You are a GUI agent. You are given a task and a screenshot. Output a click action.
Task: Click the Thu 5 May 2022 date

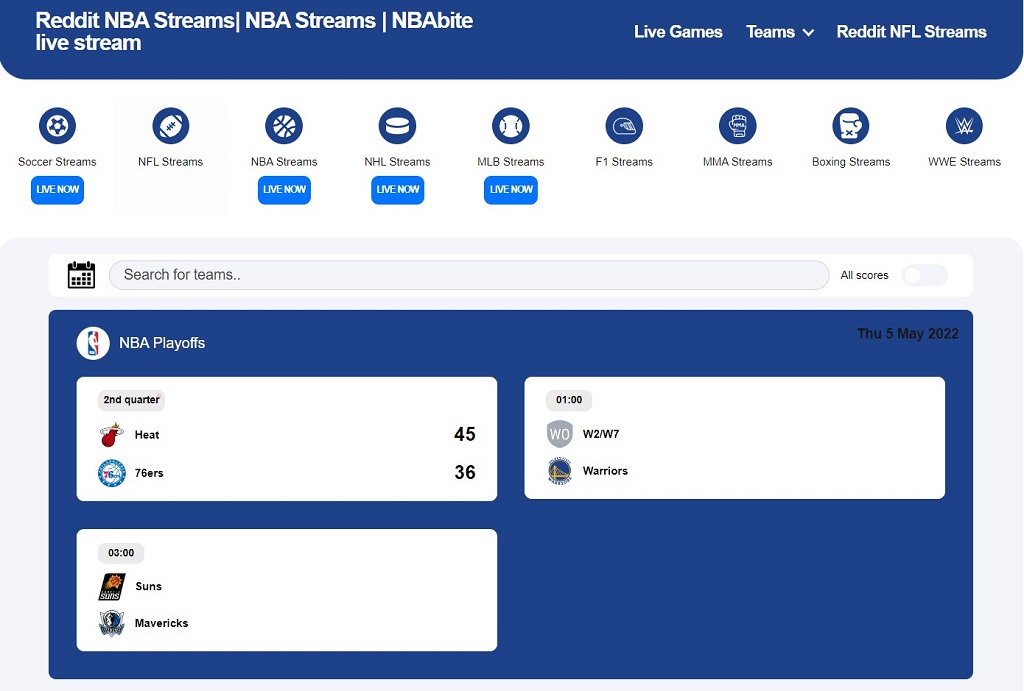click(908, 334)
